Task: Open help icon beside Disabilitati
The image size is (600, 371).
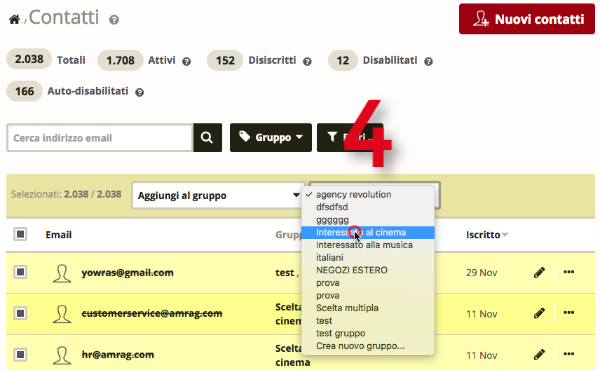Action: [429, 62]
